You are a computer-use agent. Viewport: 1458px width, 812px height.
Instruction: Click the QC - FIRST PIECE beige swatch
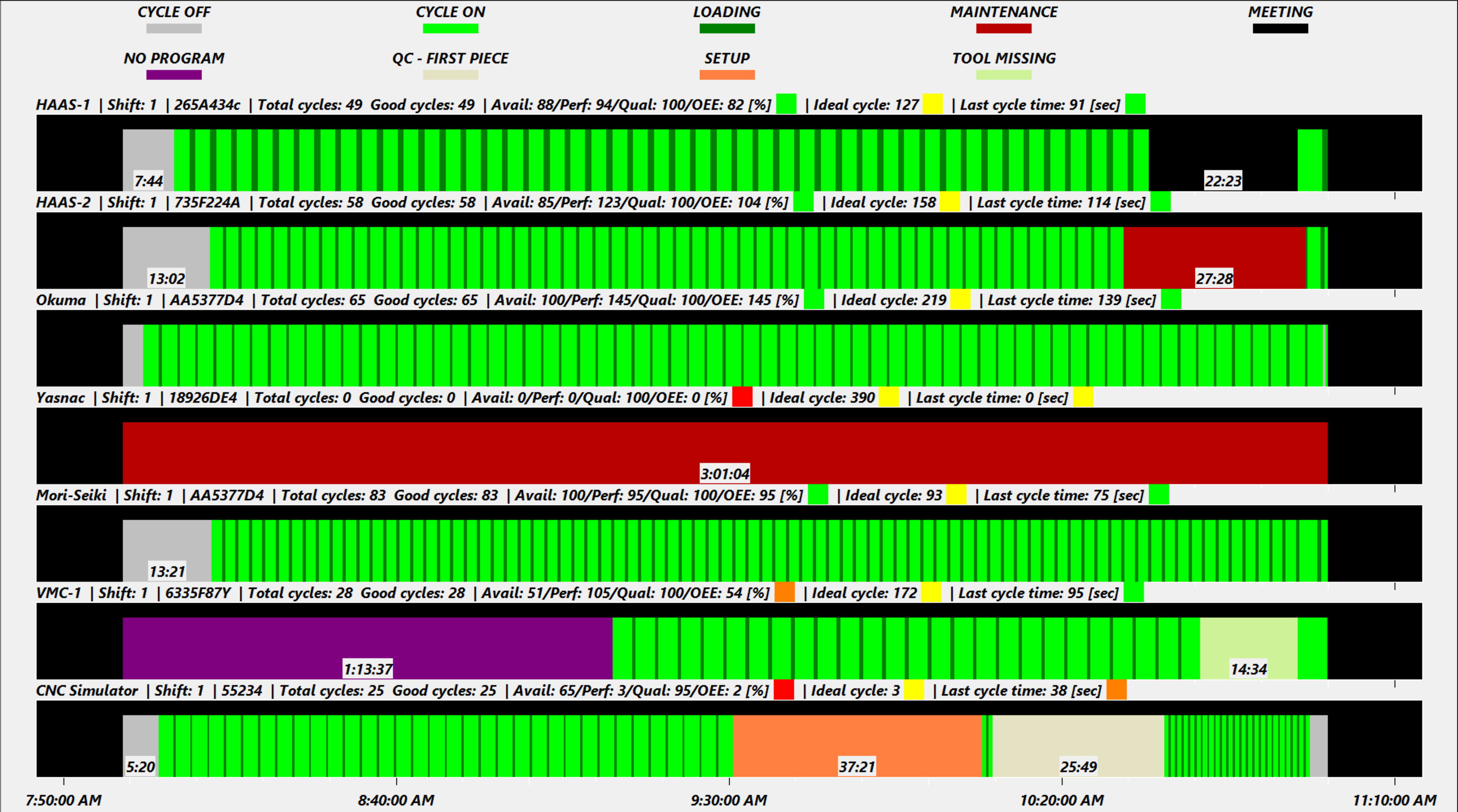(x=450, y=75)
